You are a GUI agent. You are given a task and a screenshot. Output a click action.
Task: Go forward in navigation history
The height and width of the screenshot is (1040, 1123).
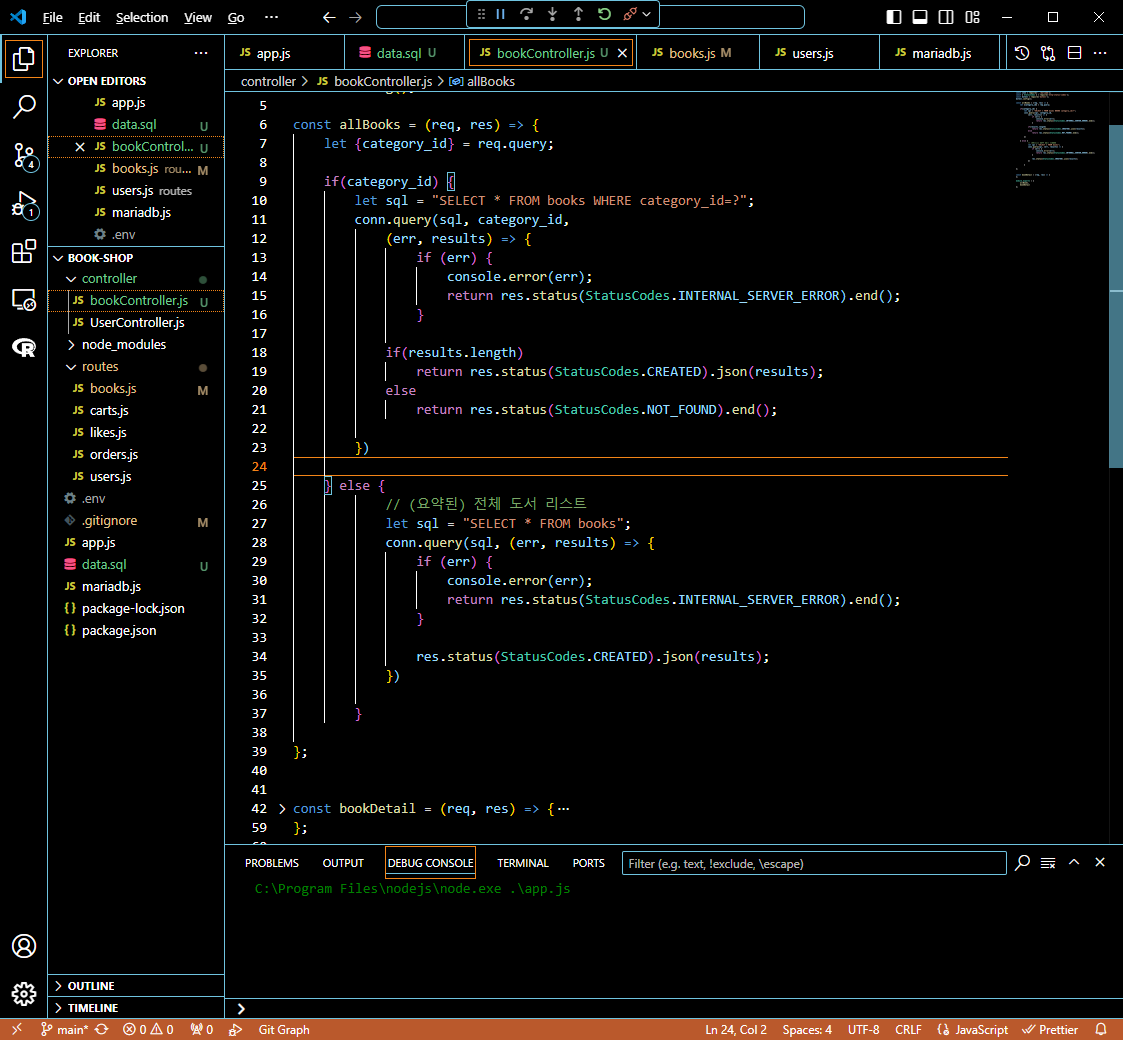(x=355, y=17)
